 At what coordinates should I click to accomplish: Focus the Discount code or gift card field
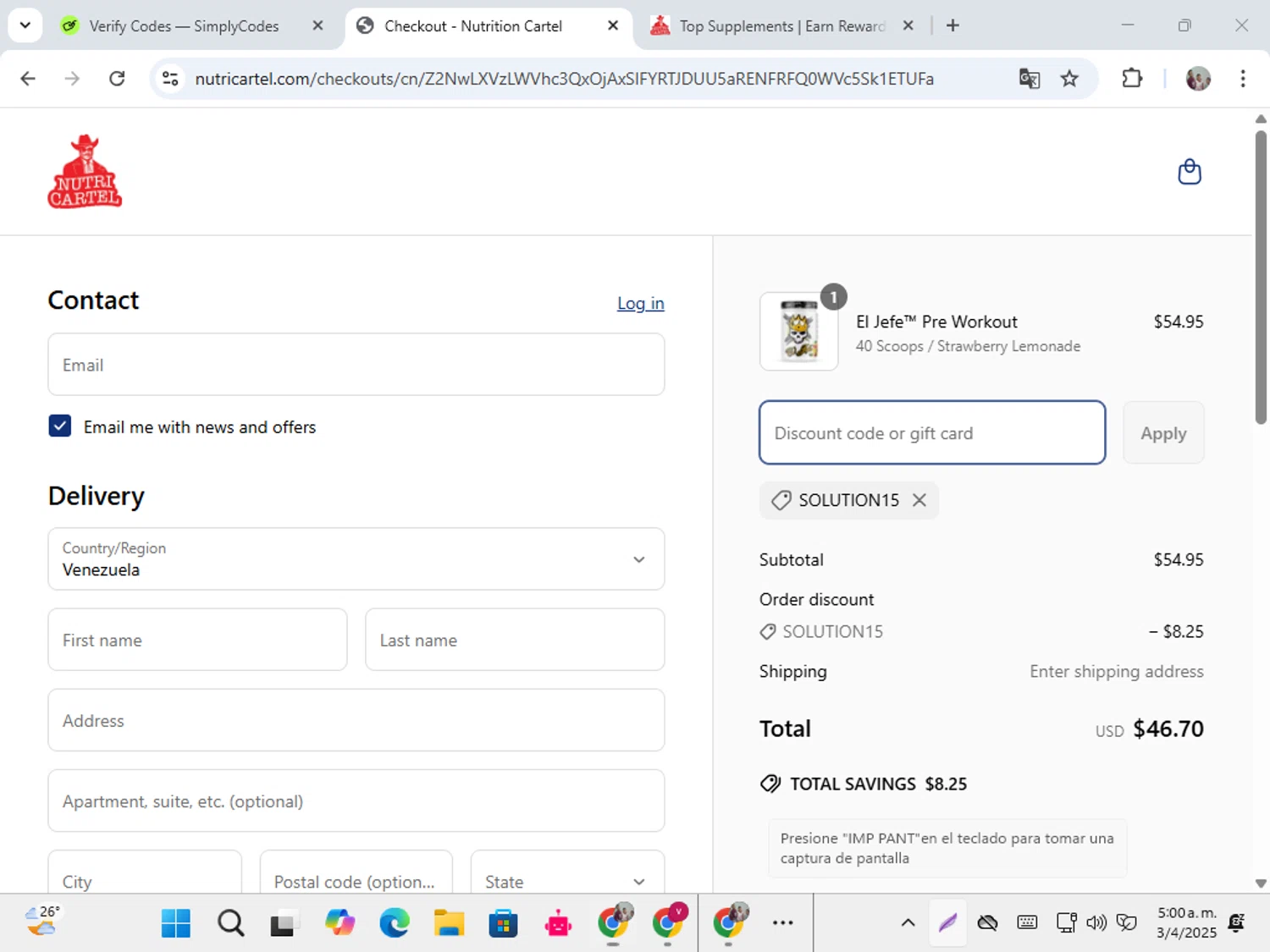932,432
